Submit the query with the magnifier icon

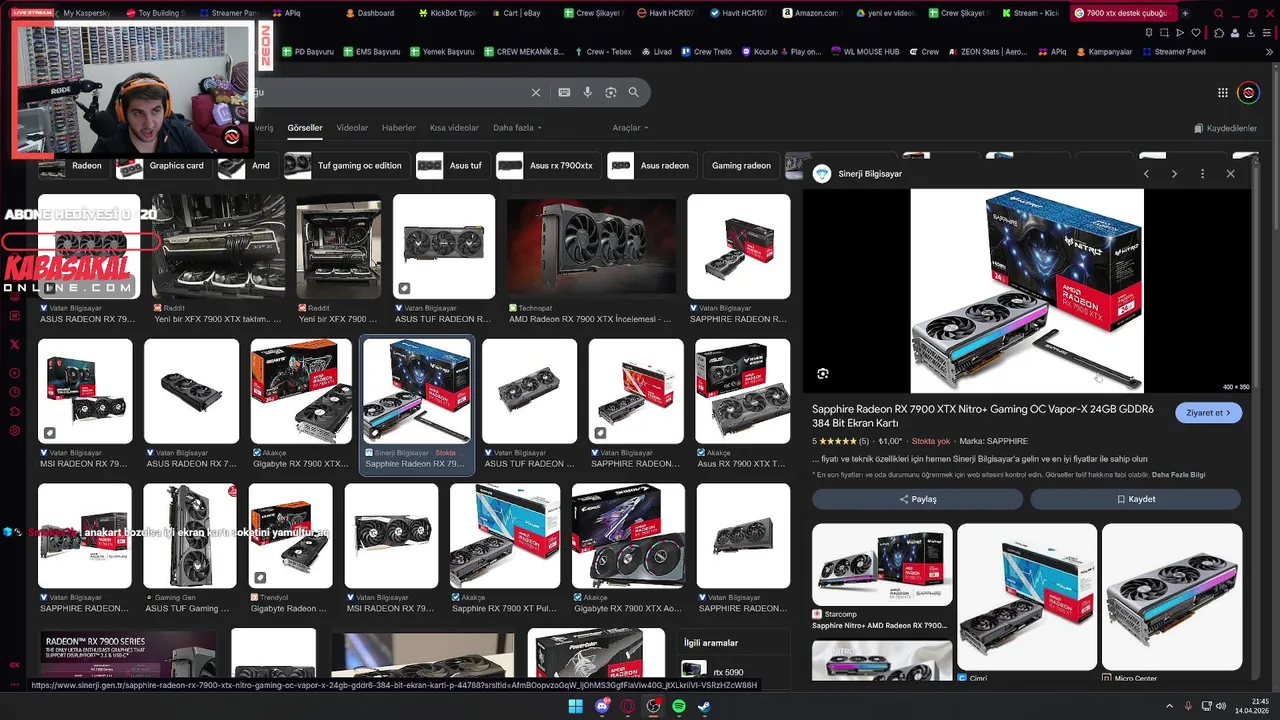634,92
